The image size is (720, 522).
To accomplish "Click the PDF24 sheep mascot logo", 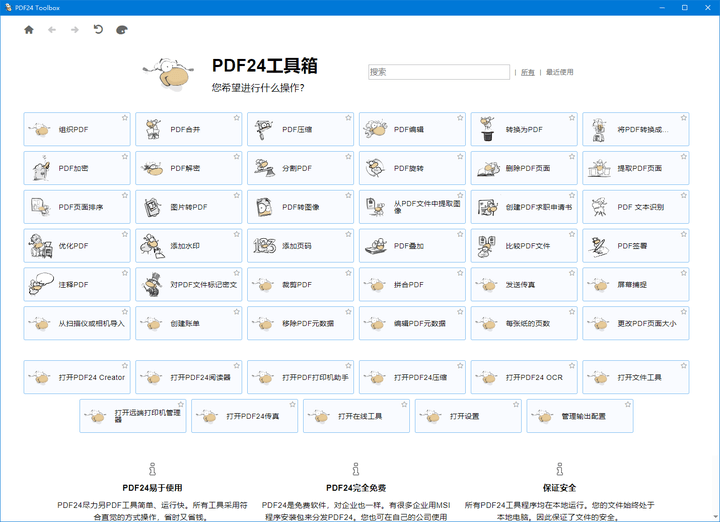I will pyautogui.click(x=168, y=74).
